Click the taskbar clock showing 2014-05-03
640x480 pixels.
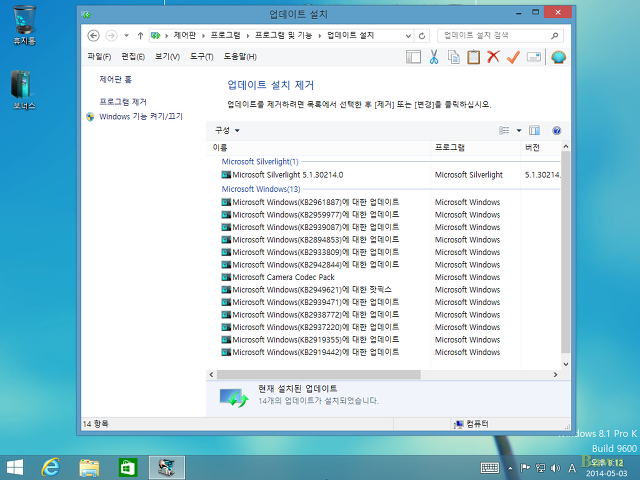pos(607,468)
